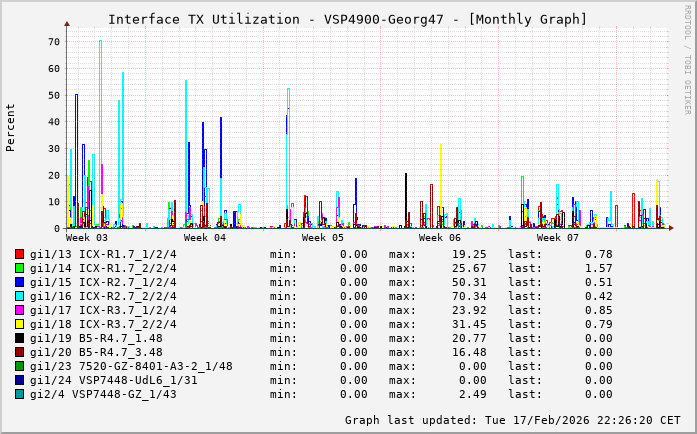Screen dimensions: 697x434
Task: Click the Week 05 x-axis label
Action: tap(322, 238)
